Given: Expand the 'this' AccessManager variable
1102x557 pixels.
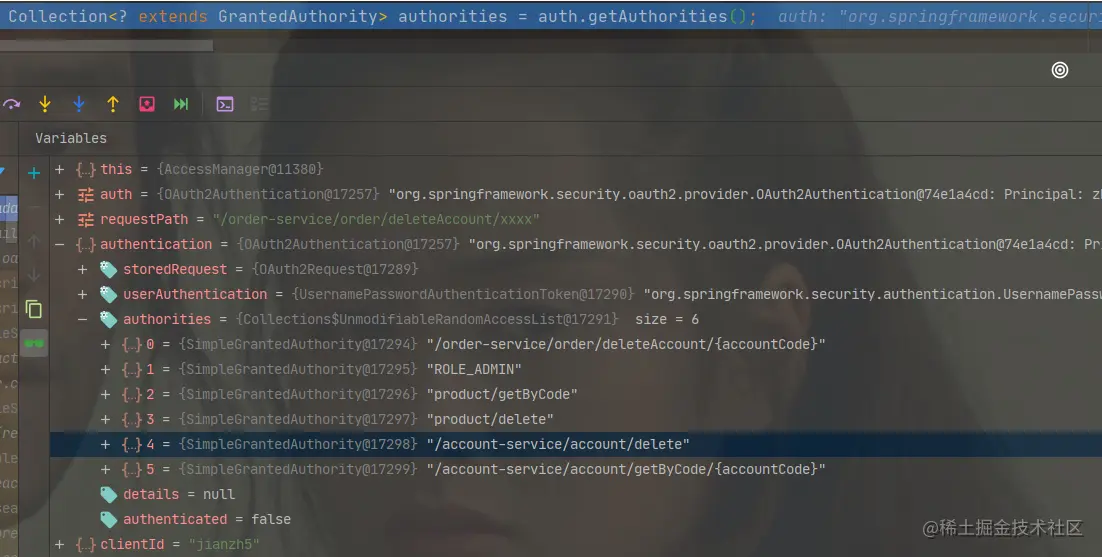Looking at the screenshot, I should pos(60,169).
